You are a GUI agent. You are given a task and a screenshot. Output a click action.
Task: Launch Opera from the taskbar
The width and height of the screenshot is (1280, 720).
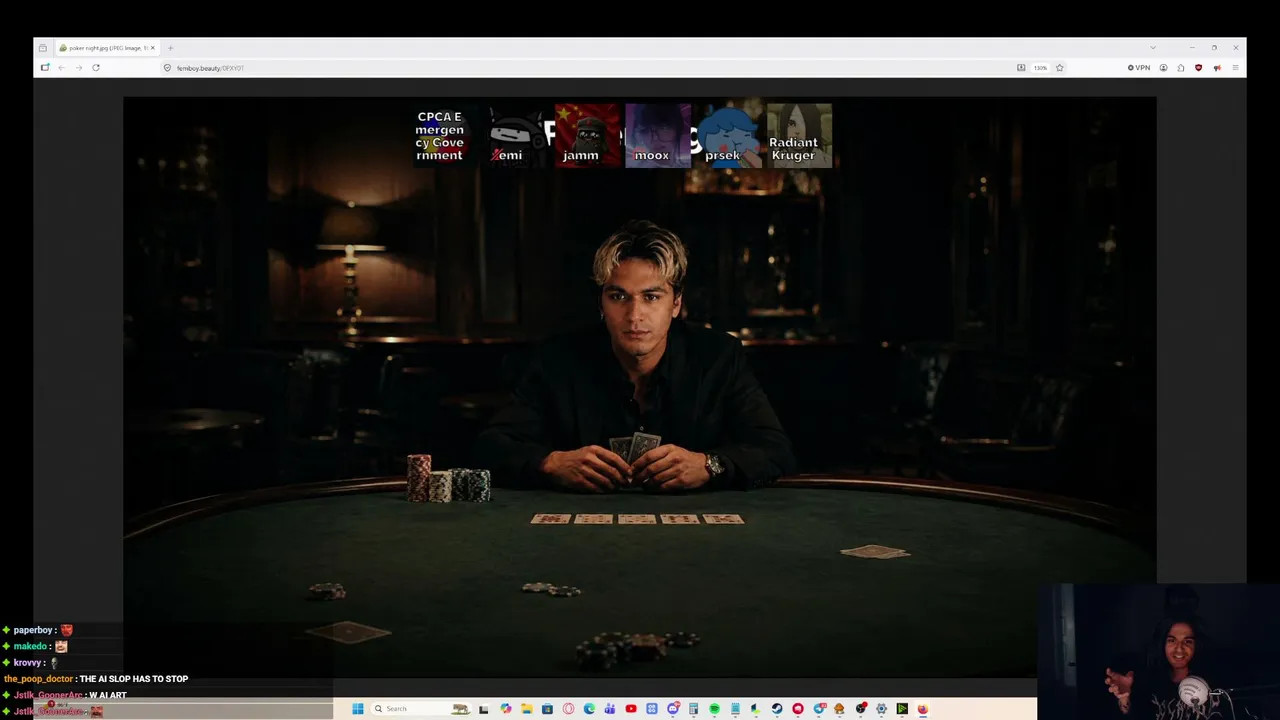568,709
